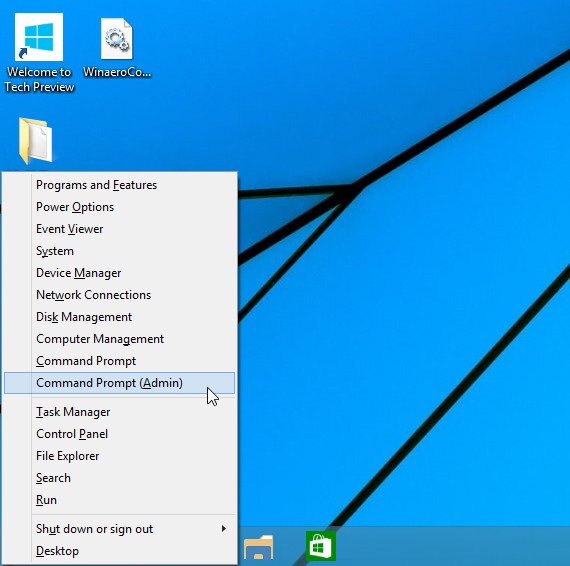The height and width of the screenshot is (566, 570).
Task: Open Event Viewer from the menu
Action: (x=119, y=229)
